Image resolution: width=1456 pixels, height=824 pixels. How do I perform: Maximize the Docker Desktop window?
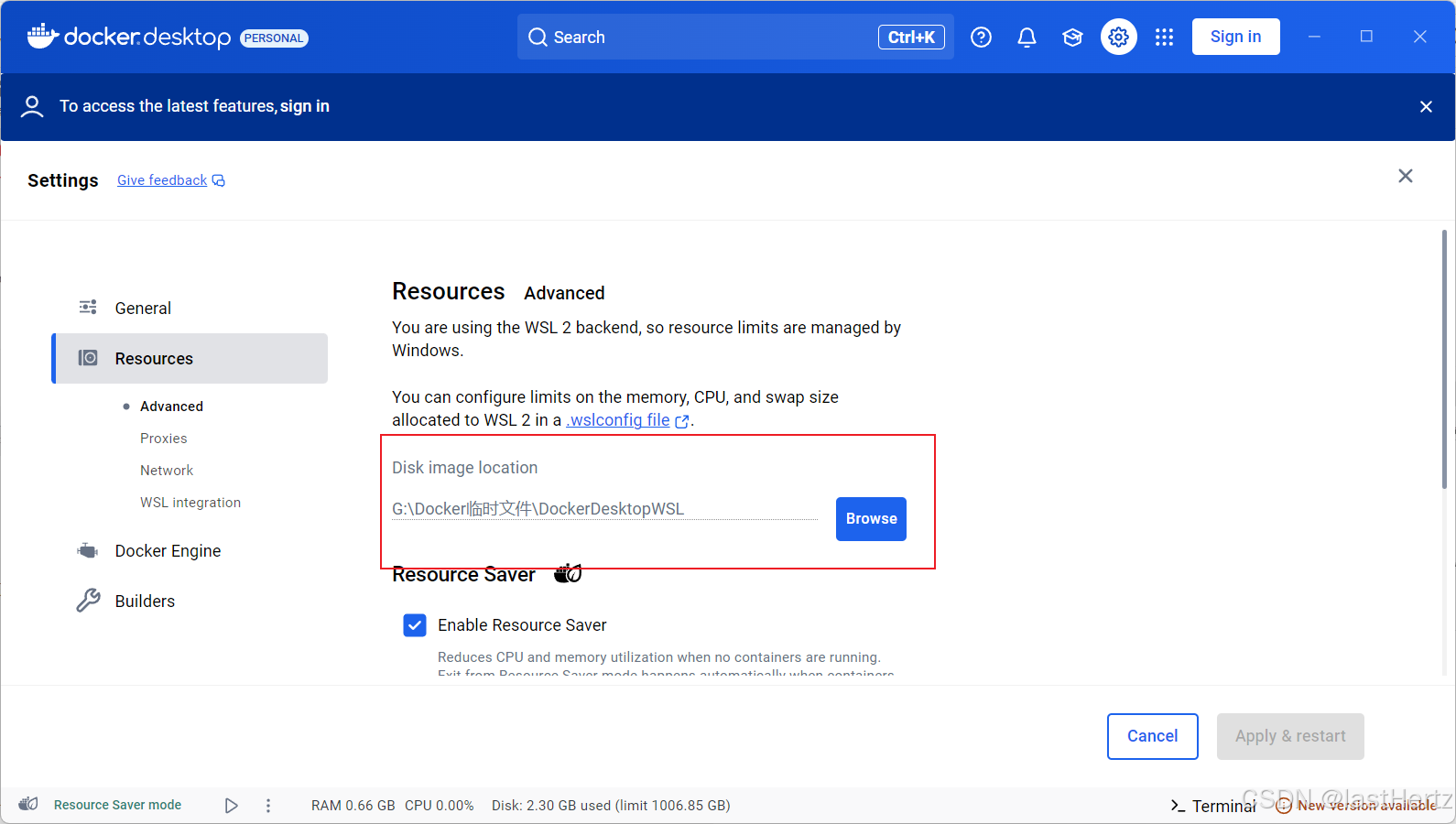(1366, 37)
